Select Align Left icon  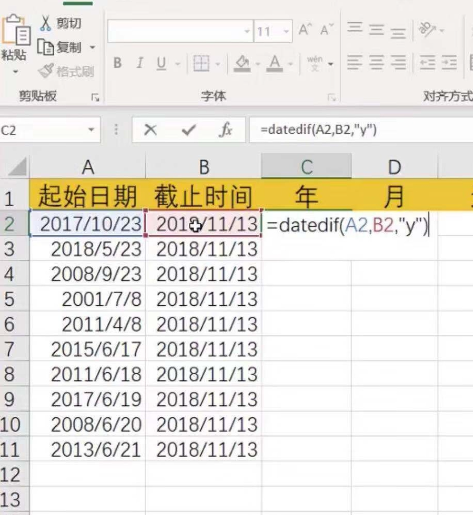point(355,62)
